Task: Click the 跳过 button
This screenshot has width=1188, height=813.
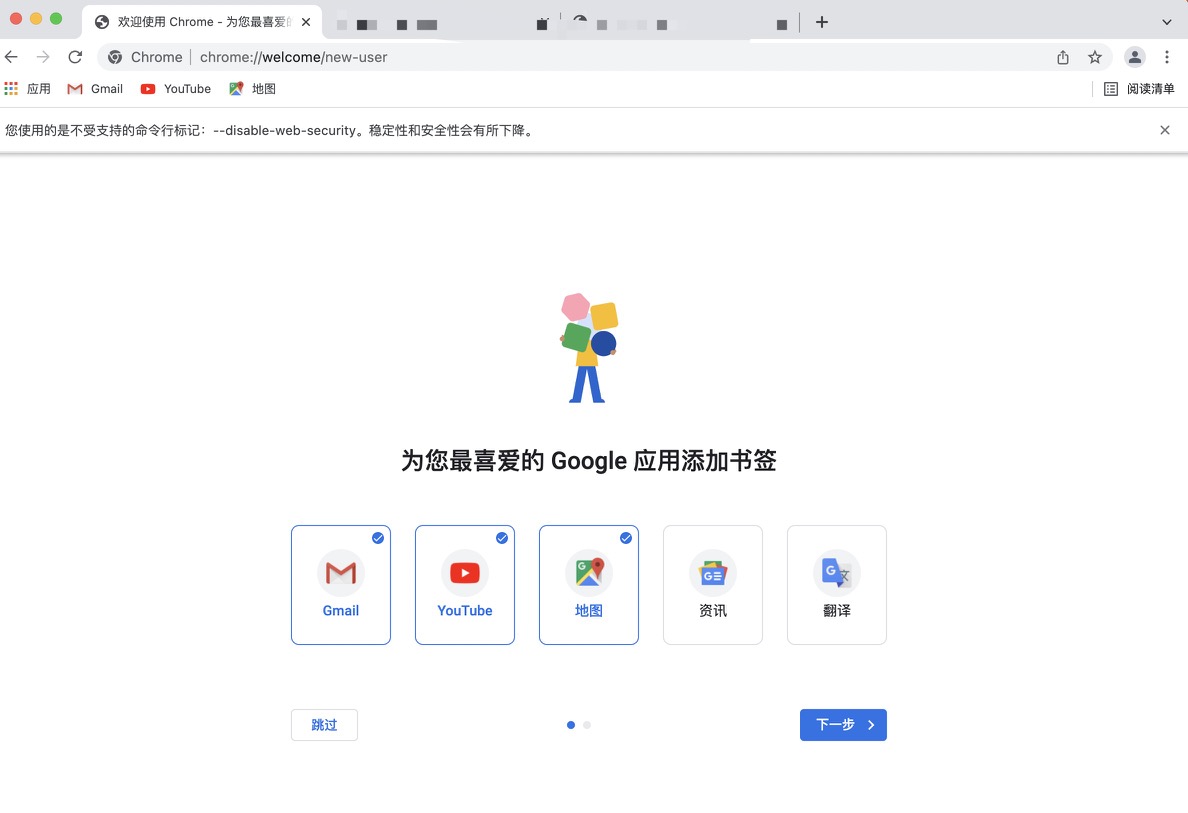Action: tap(324, 725)
